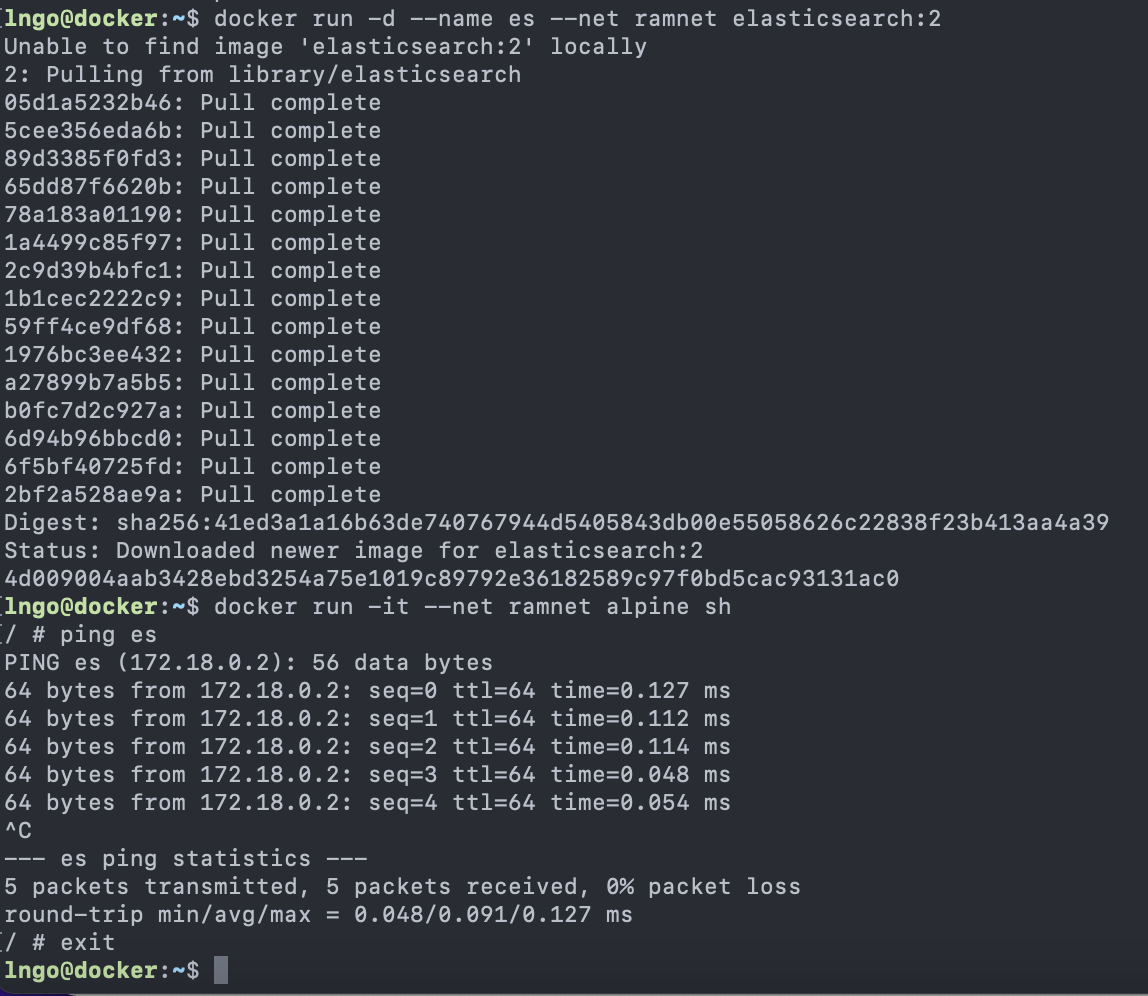
Task: Click the 'Status: Downloaded newer image' line
Action: (x=353, y=550)
